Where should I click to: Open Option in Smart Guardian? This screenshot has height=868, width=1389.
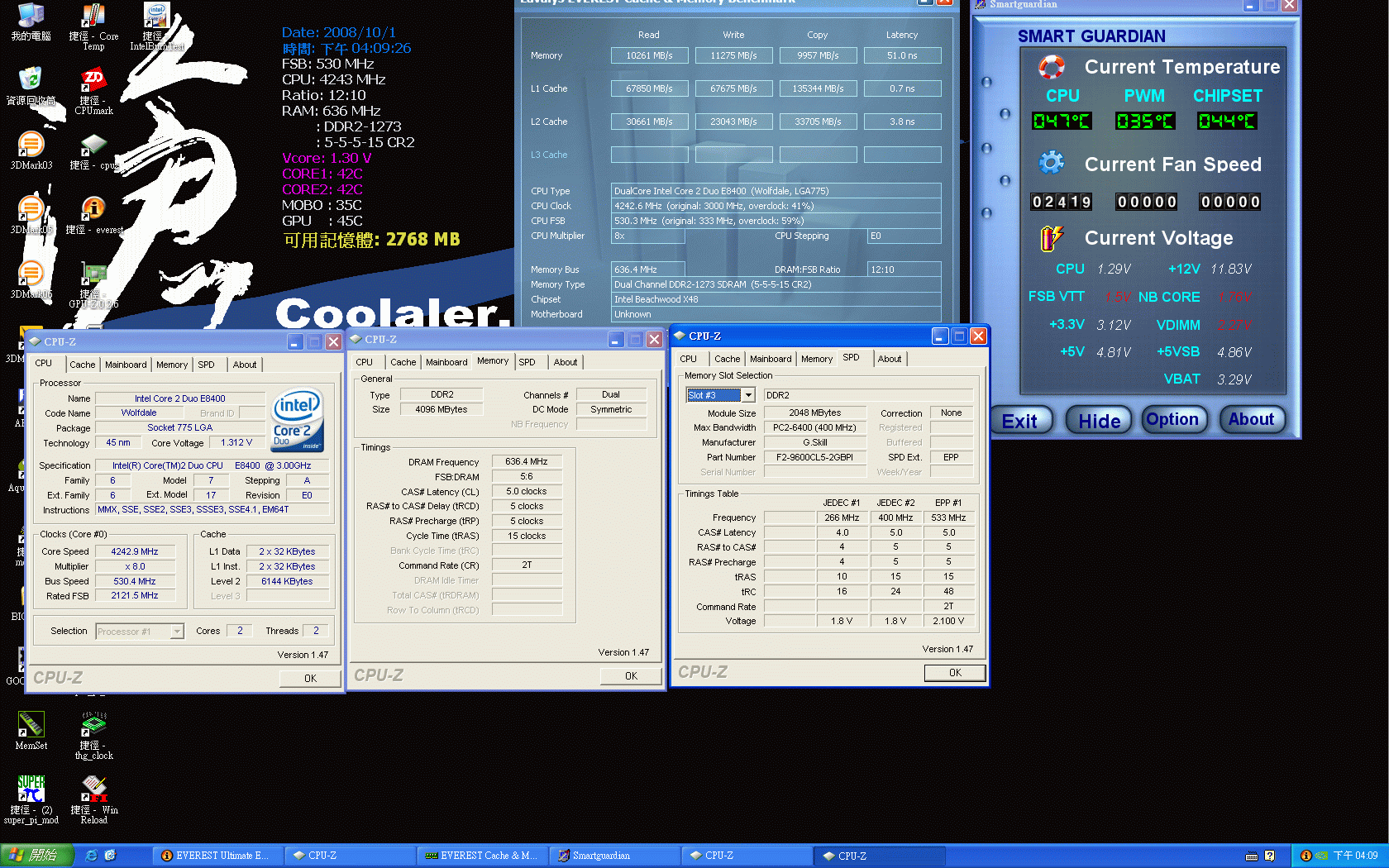(x=1172, y=419)
